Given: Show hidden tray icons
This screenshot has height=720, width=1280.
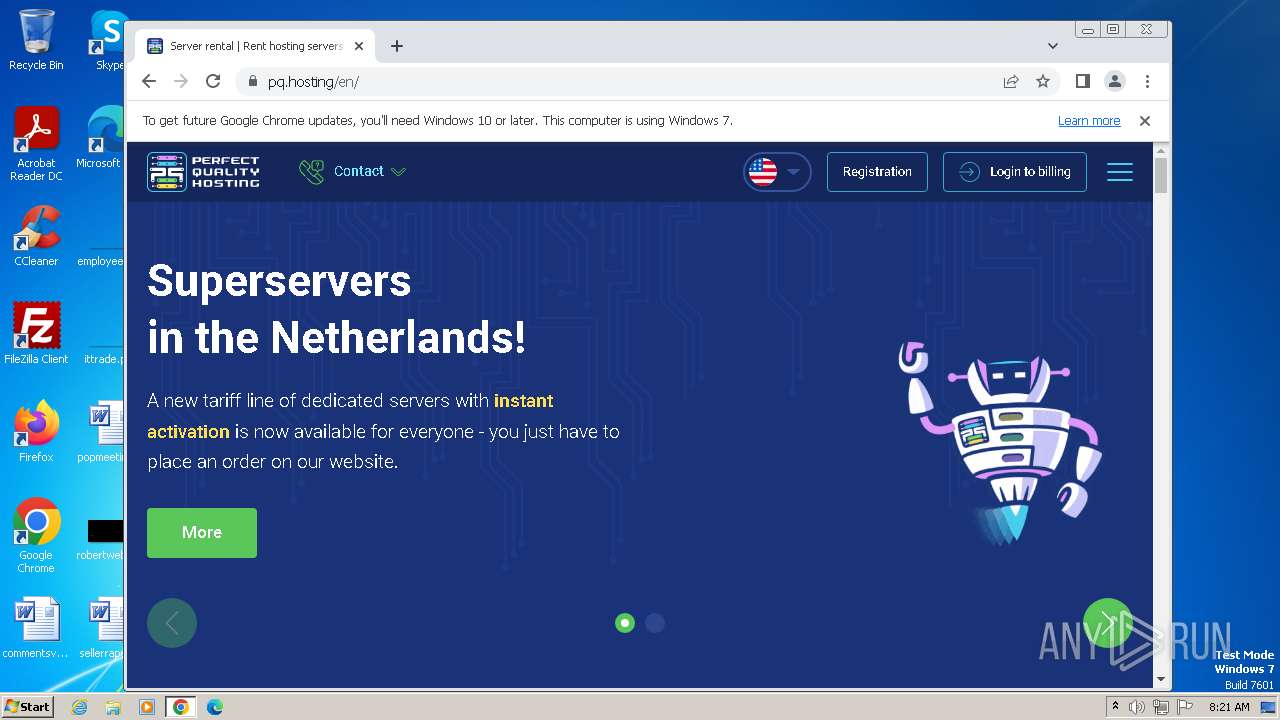Looking at the screenshot, I should pos(1116,707).
